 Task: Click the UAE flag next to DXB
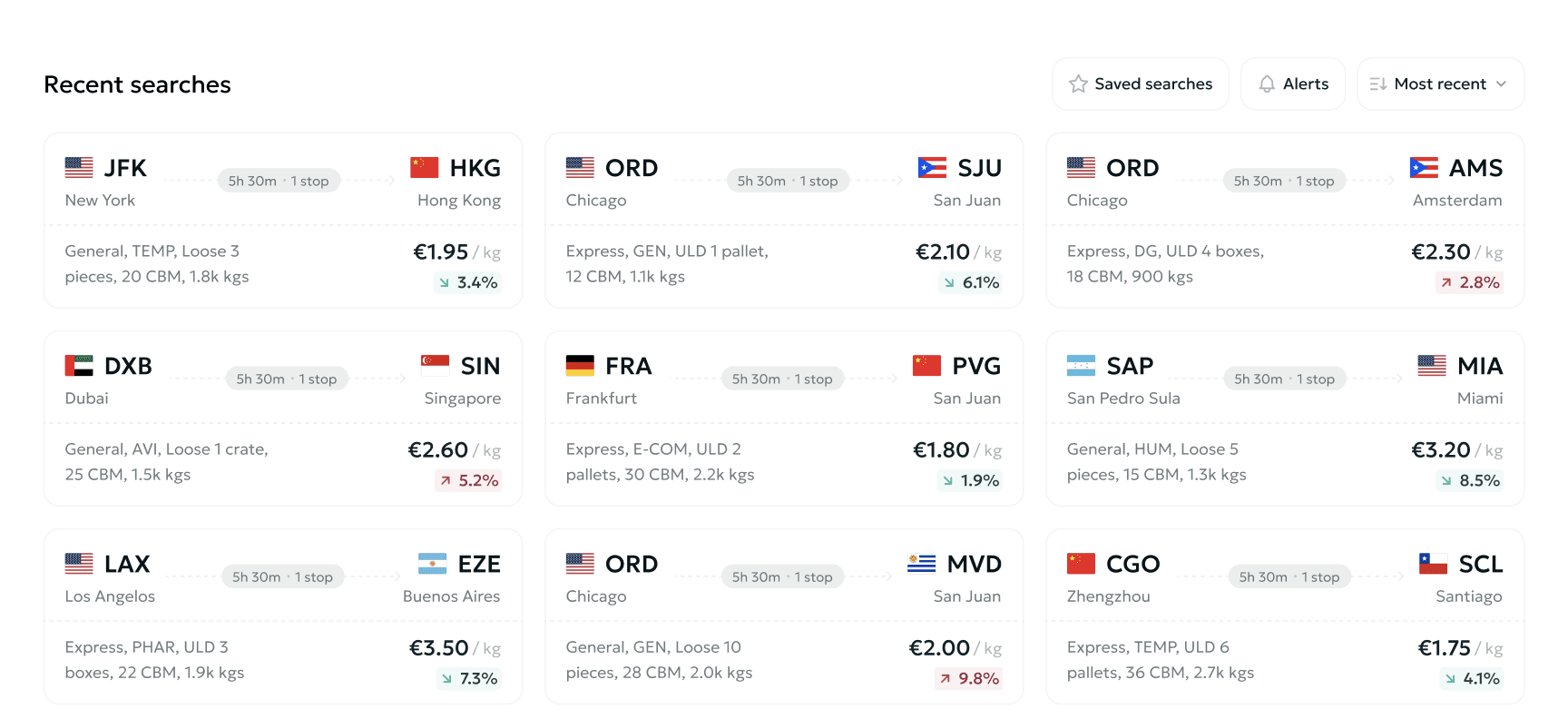(x=79, y=366)
